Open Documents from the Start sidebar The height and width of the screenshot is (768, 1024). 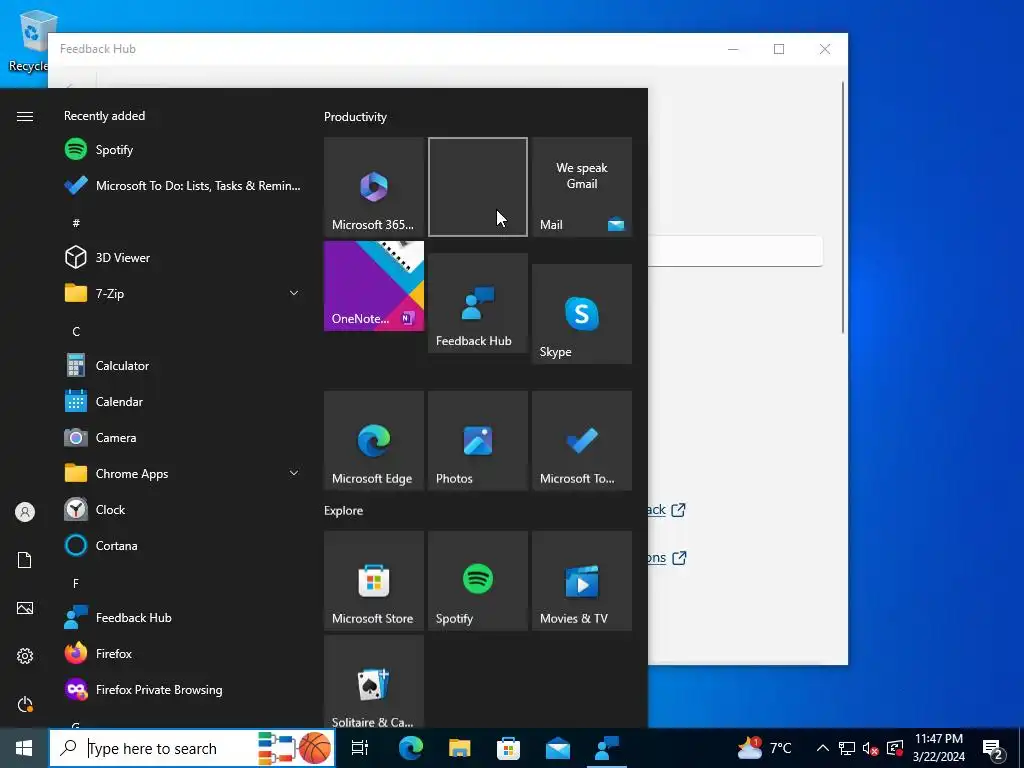tap(25, 560)
